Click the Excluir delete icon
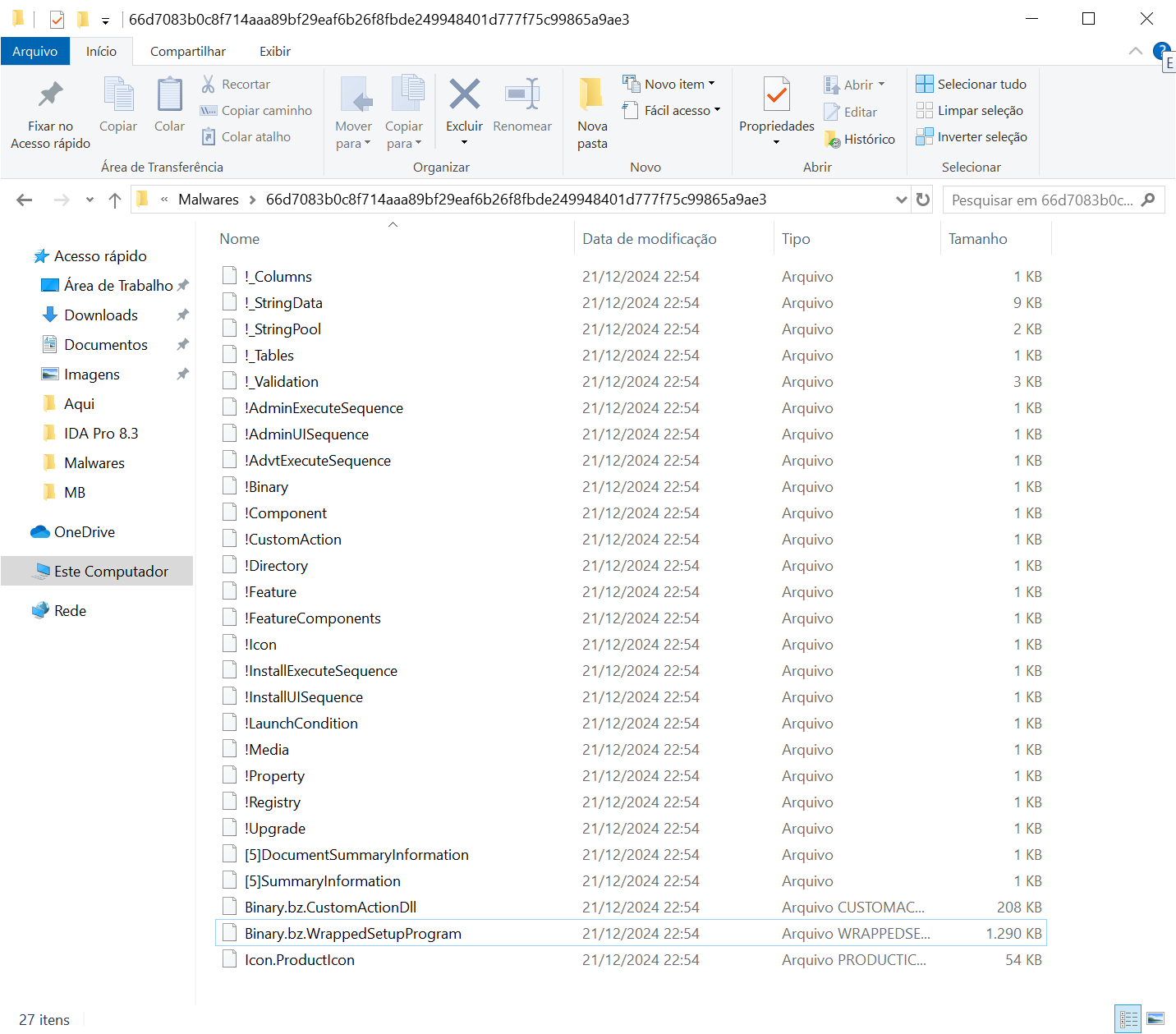The width and height of the screenshot is (1176, 1034). (465, 94)
